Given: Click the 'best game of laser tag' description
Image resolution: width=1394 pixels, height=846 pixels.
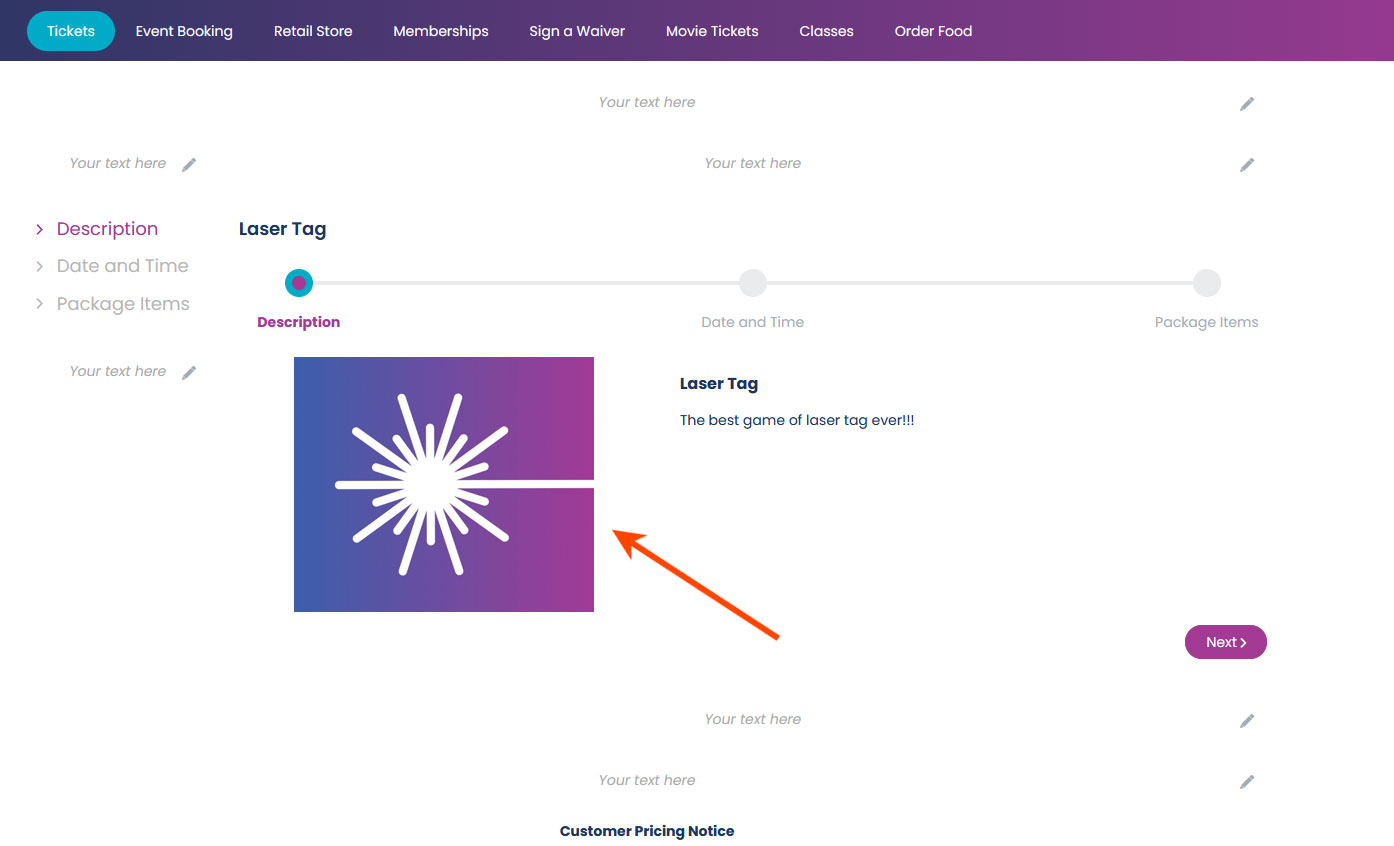Looking at the screenshot, I should (797, 420).
